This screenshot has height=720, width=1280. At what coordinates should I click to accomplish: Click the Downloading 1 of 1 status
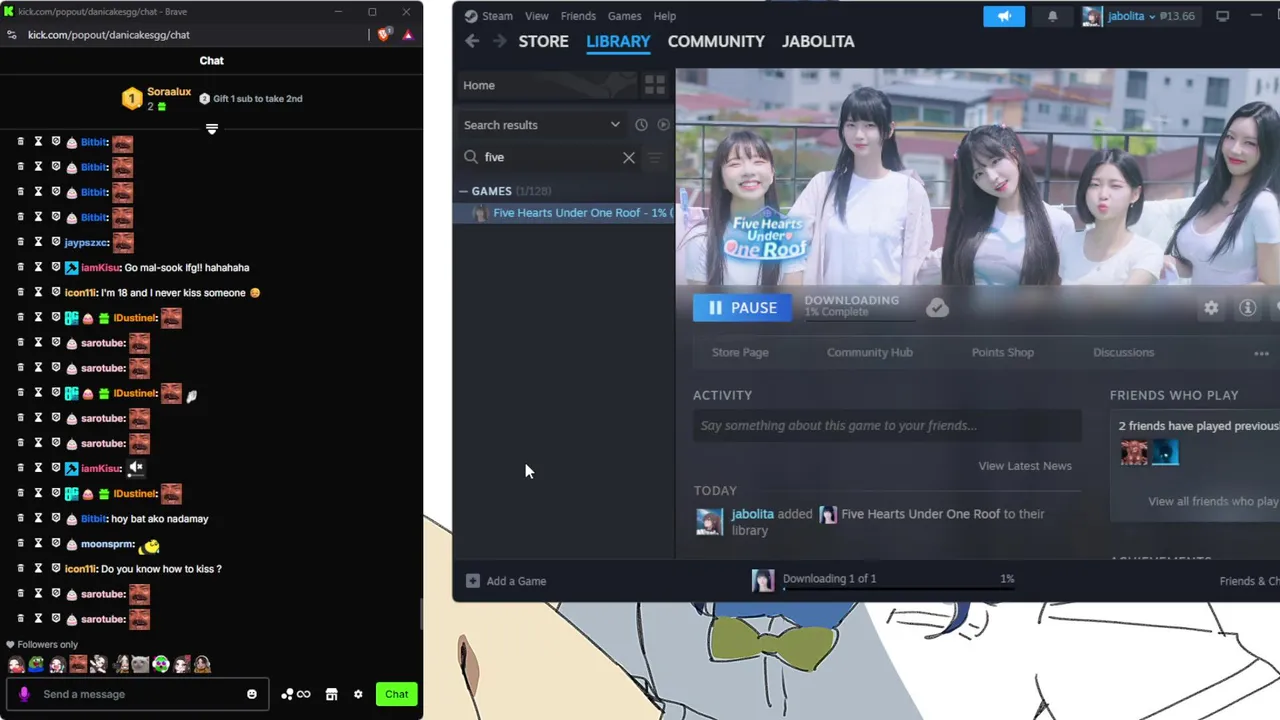pos(829,579)
